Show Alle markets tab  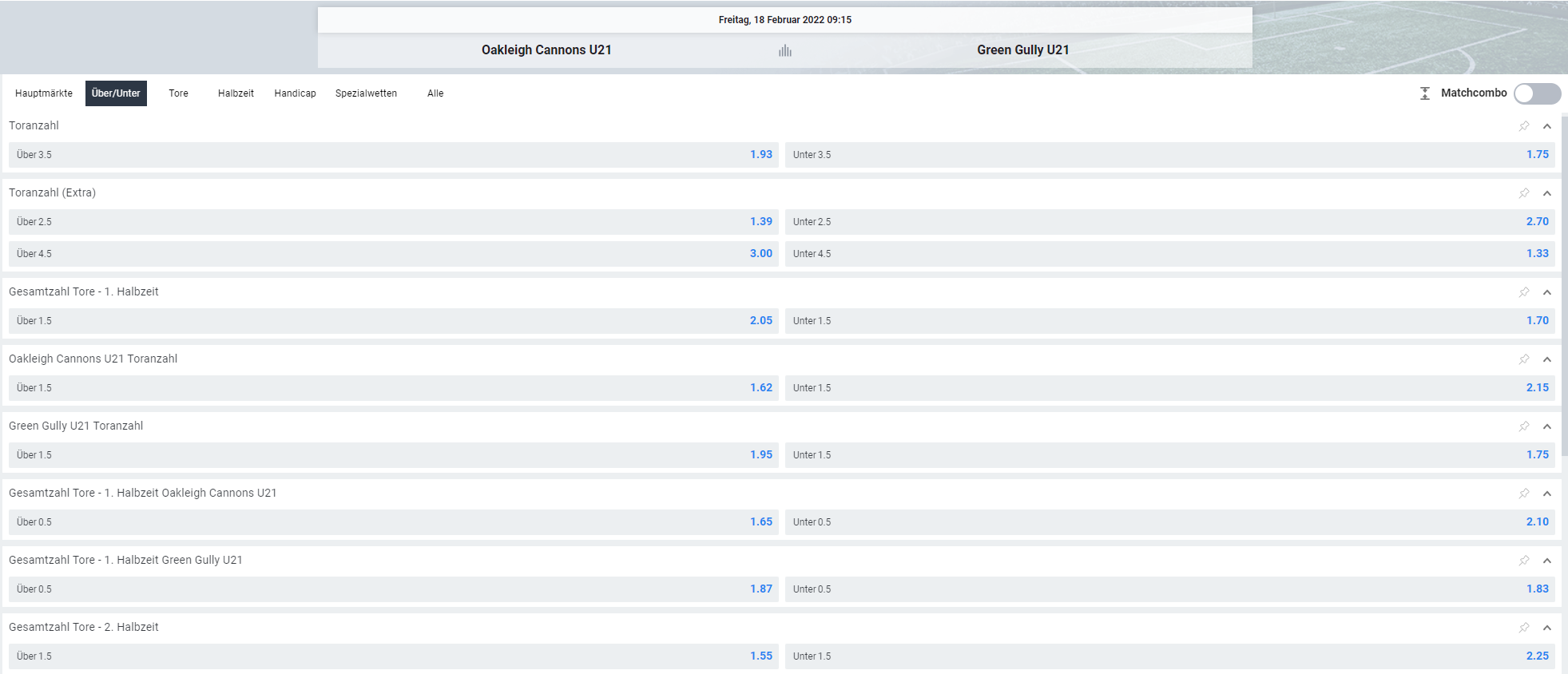[x=435, y=93]
